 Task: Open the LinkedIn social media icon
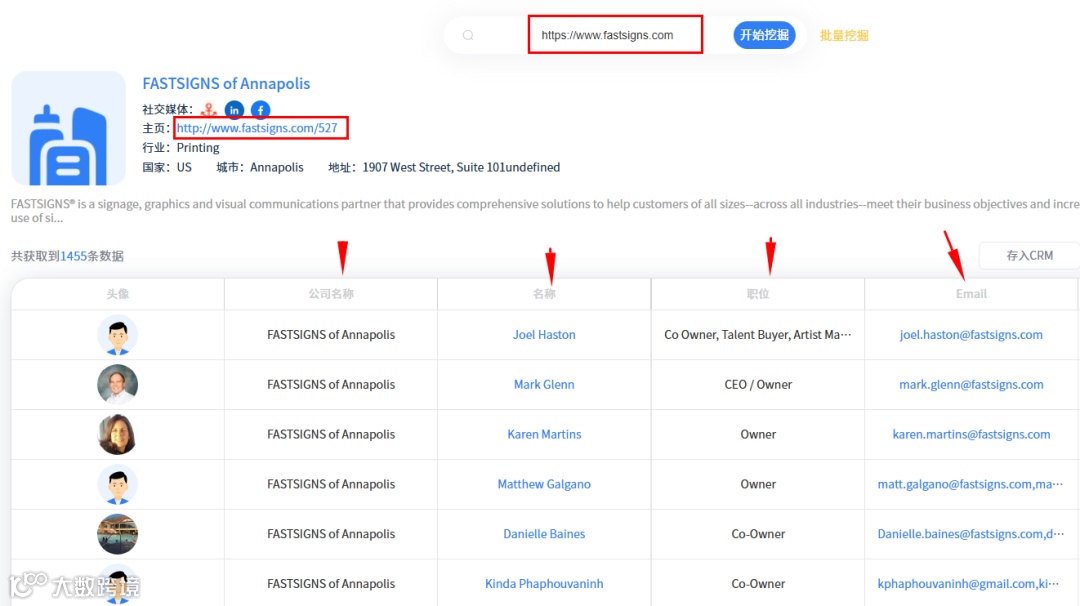[234, 109]
